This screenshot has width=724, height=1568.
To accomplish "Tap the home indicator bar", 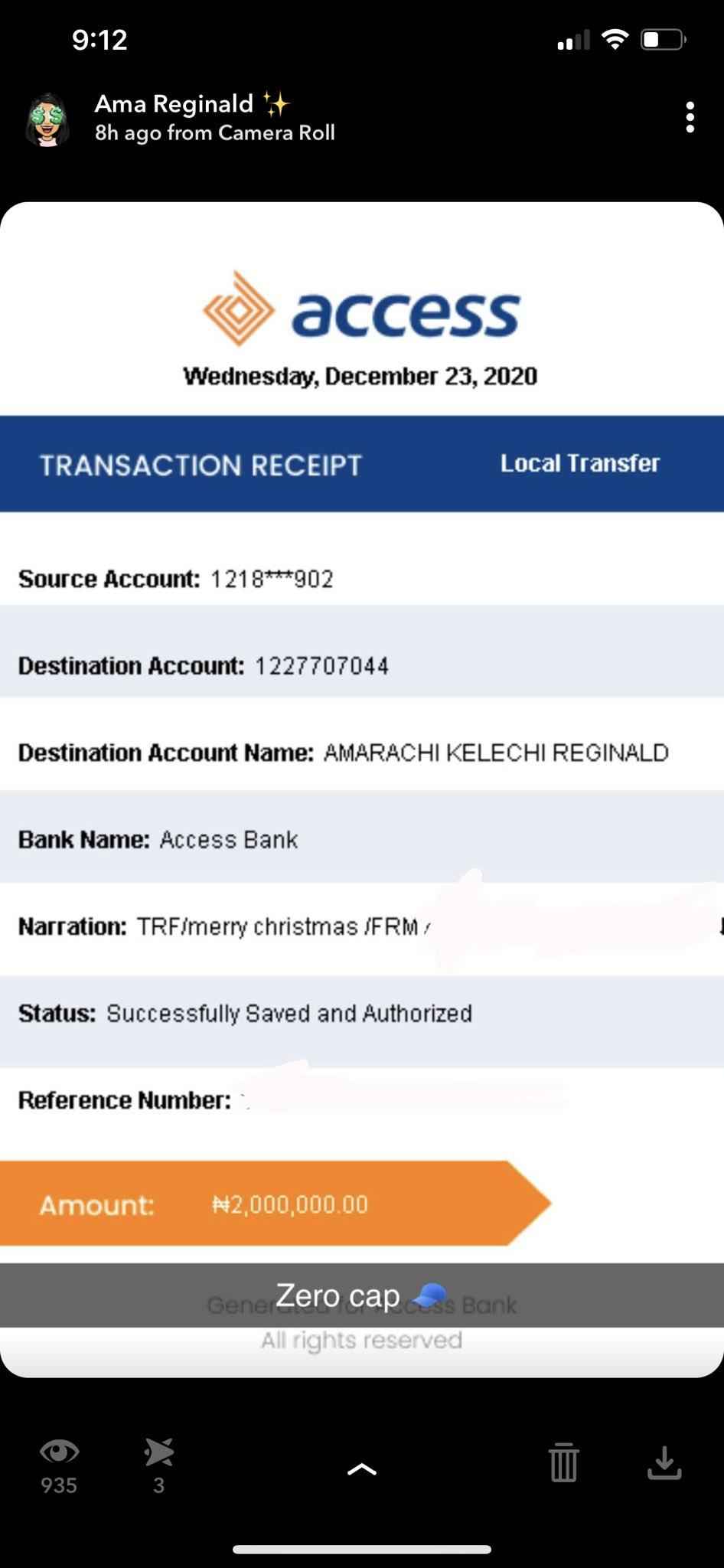I will click(362, 1550).
